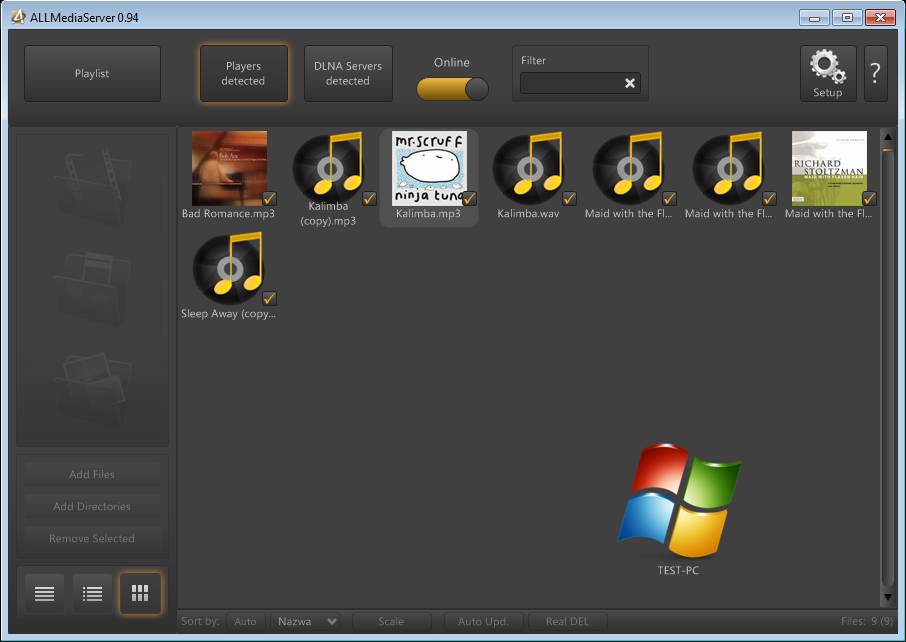
Task: Click the Real DEL button
Action: pos(567,621)
